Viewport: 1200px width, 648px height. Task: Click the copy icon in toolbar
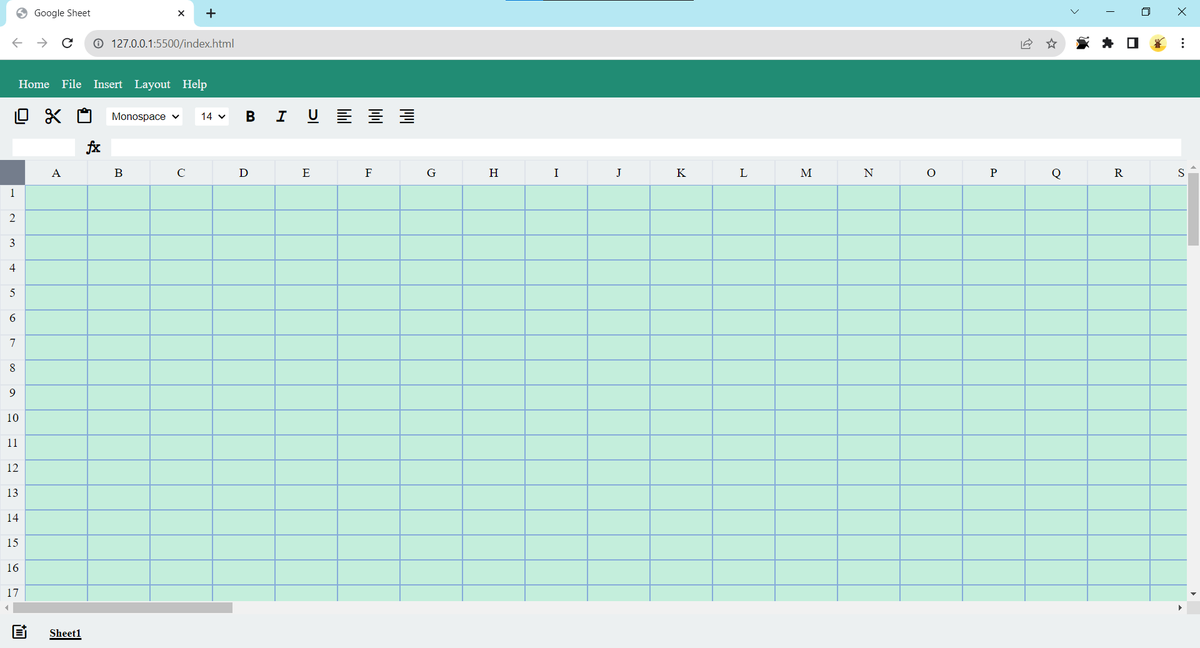tap(22, 116)
